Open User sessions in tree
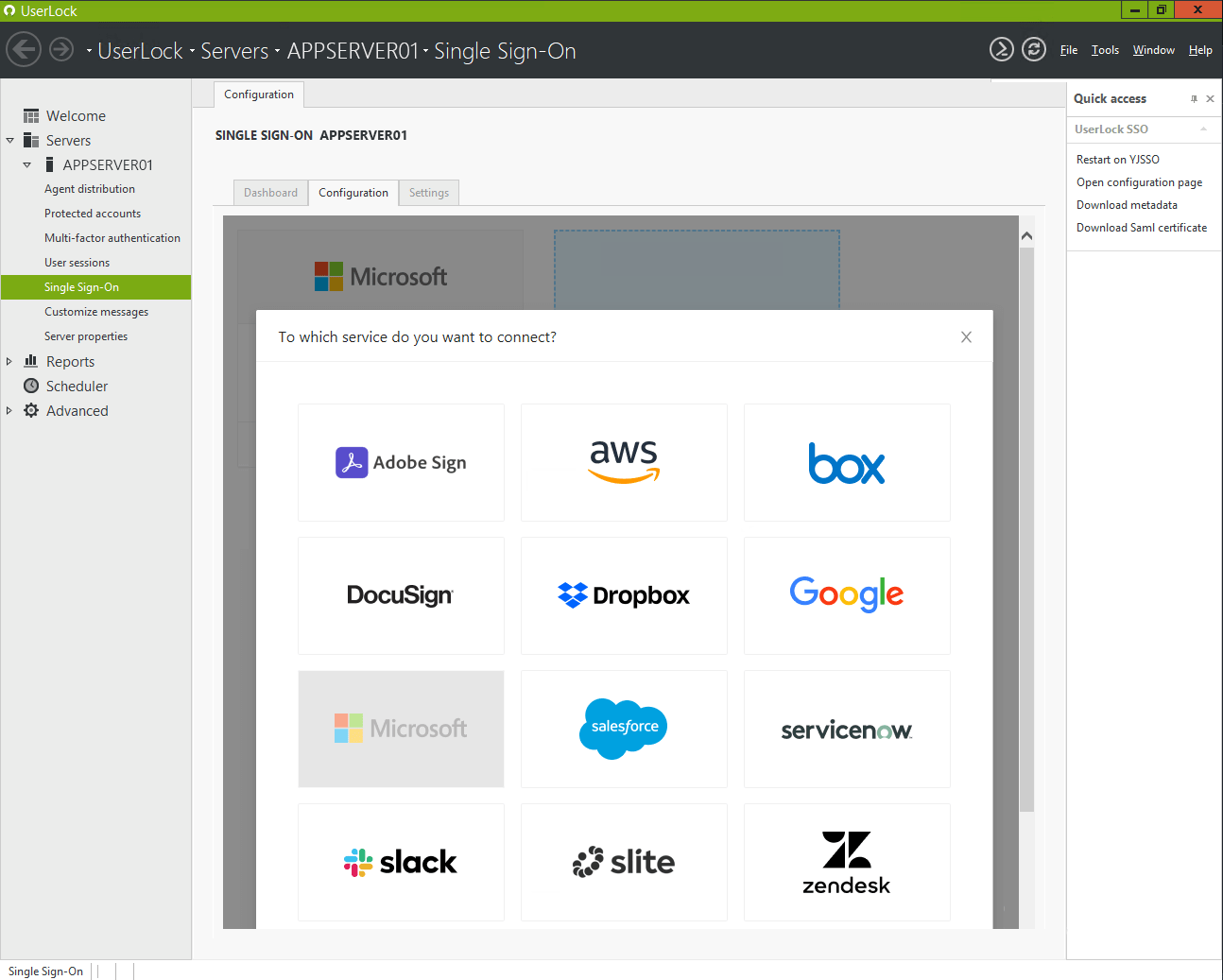This screenshot has height=980, width=1223. pos(77,263)
